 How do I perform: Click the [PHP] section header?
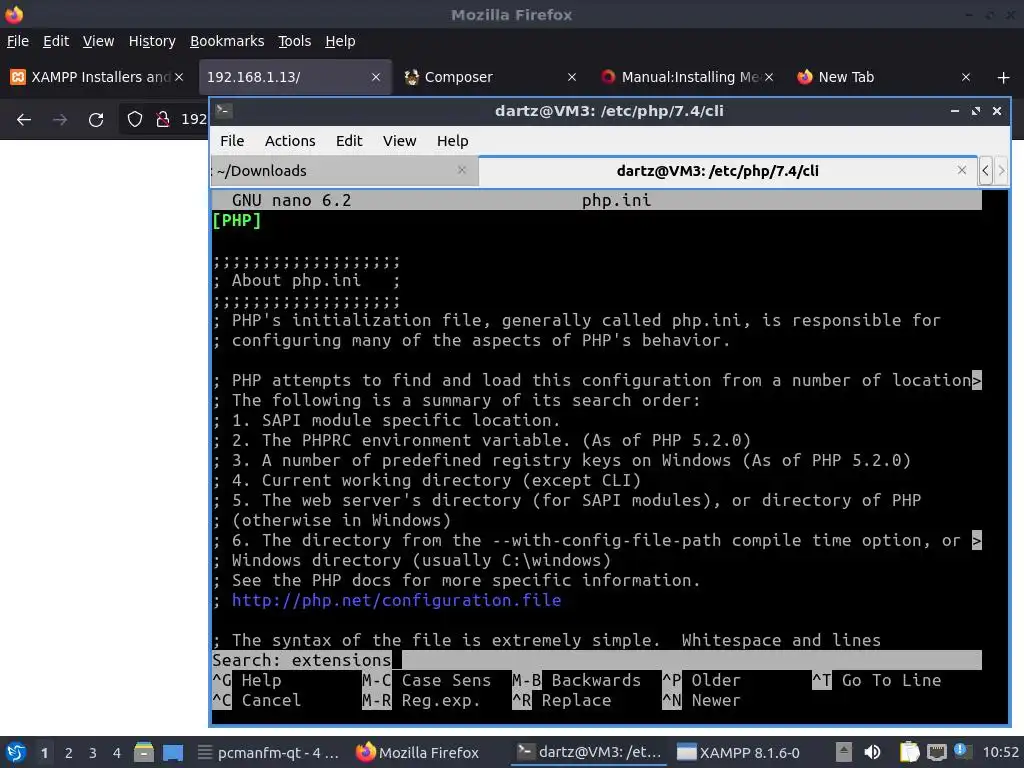(x=236, y=221)
